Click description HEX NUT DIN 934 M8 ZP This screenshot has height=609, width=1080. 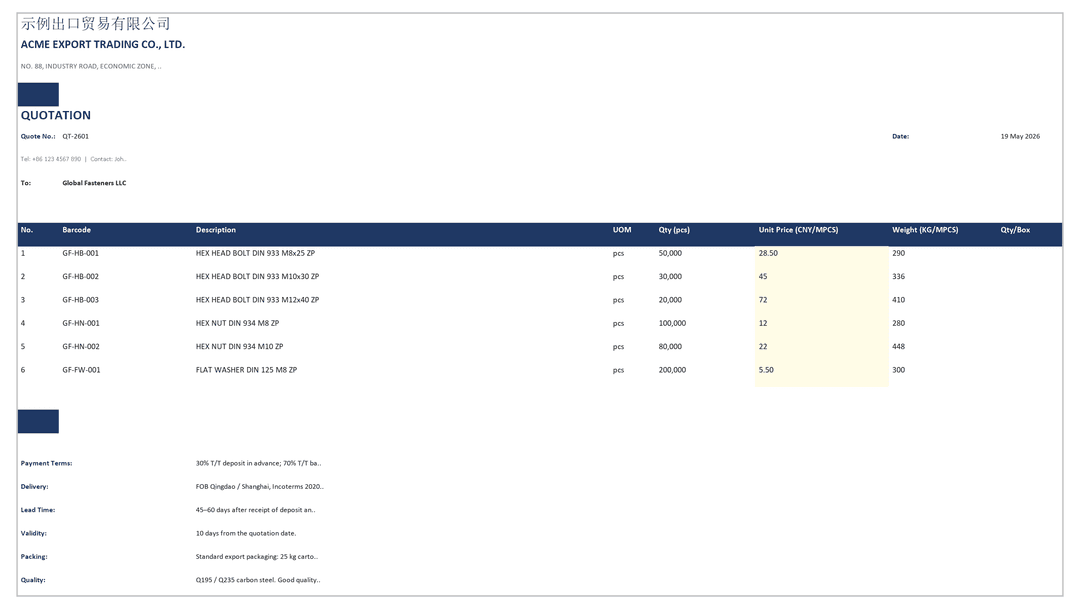pos(237,323)
